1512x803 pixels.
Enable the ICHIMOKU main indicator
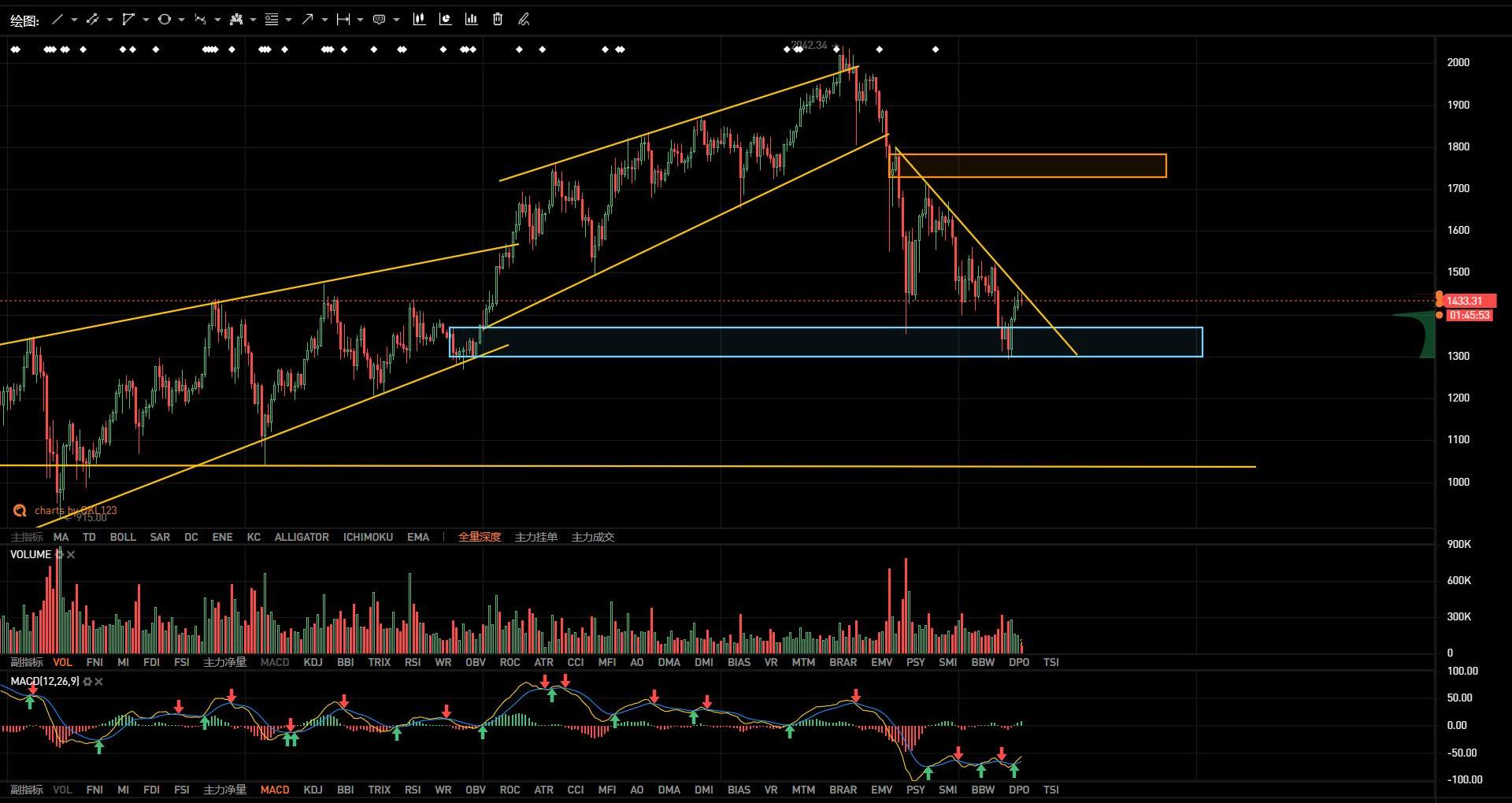pyautogui.click(x=368, y=537)
